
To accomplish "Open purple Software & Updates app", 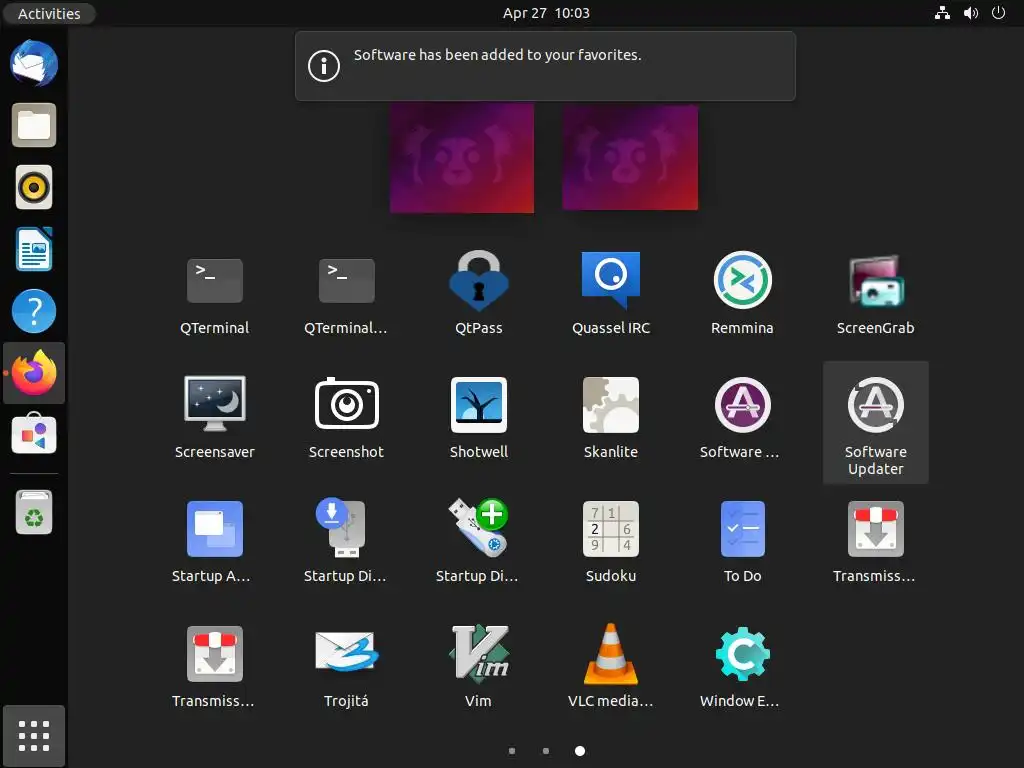I will click(x=743, y=418).
